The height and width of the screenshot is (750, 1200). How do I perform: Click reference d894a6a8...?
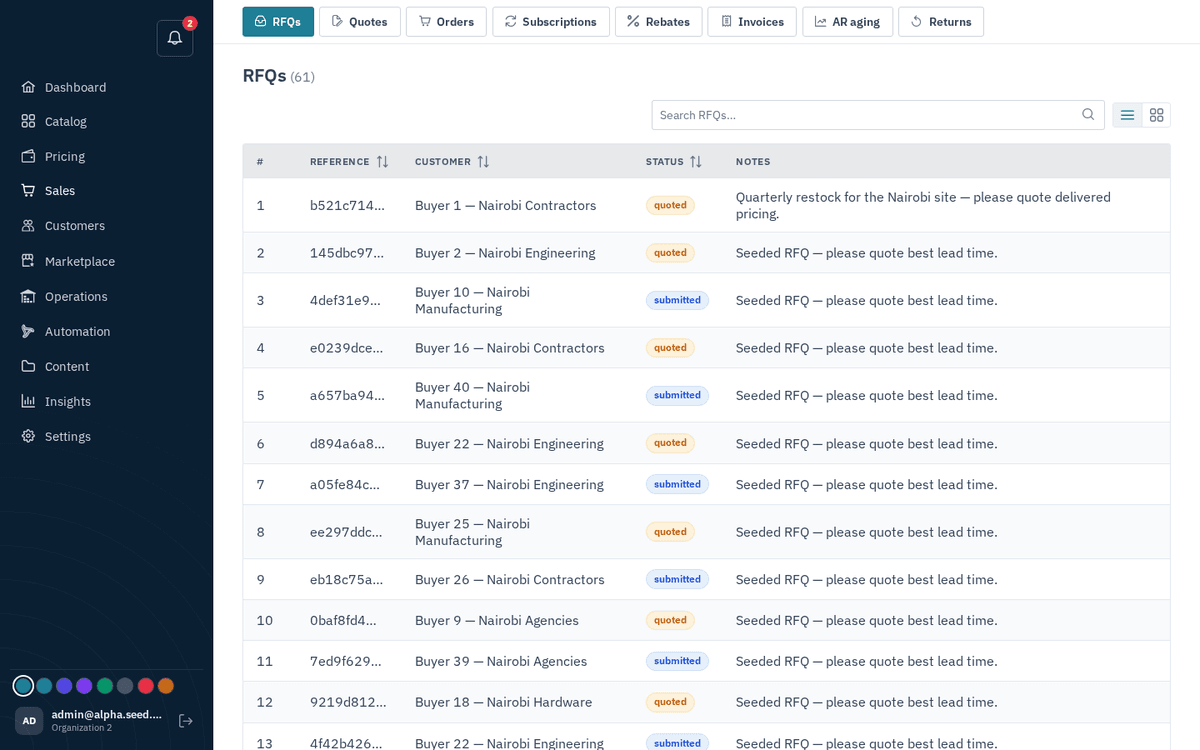click(347, 444)
